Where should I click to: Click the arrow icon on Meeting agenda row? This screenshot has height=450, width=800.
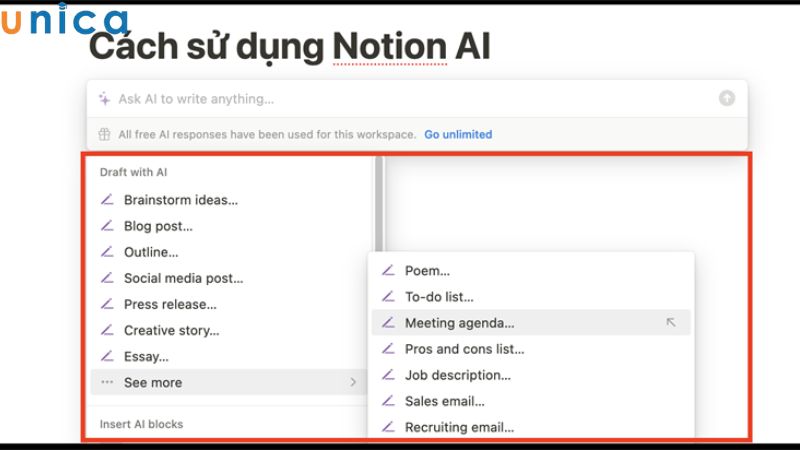670,322
